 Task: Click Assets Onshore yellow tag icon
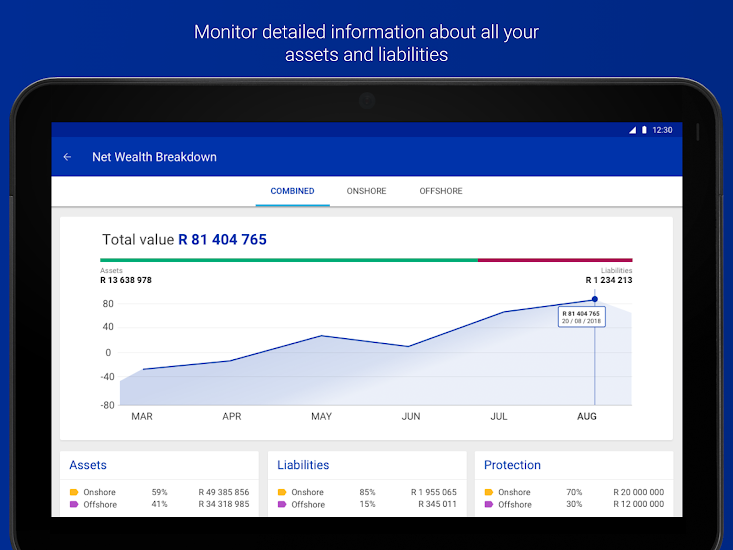coord(74,492)
